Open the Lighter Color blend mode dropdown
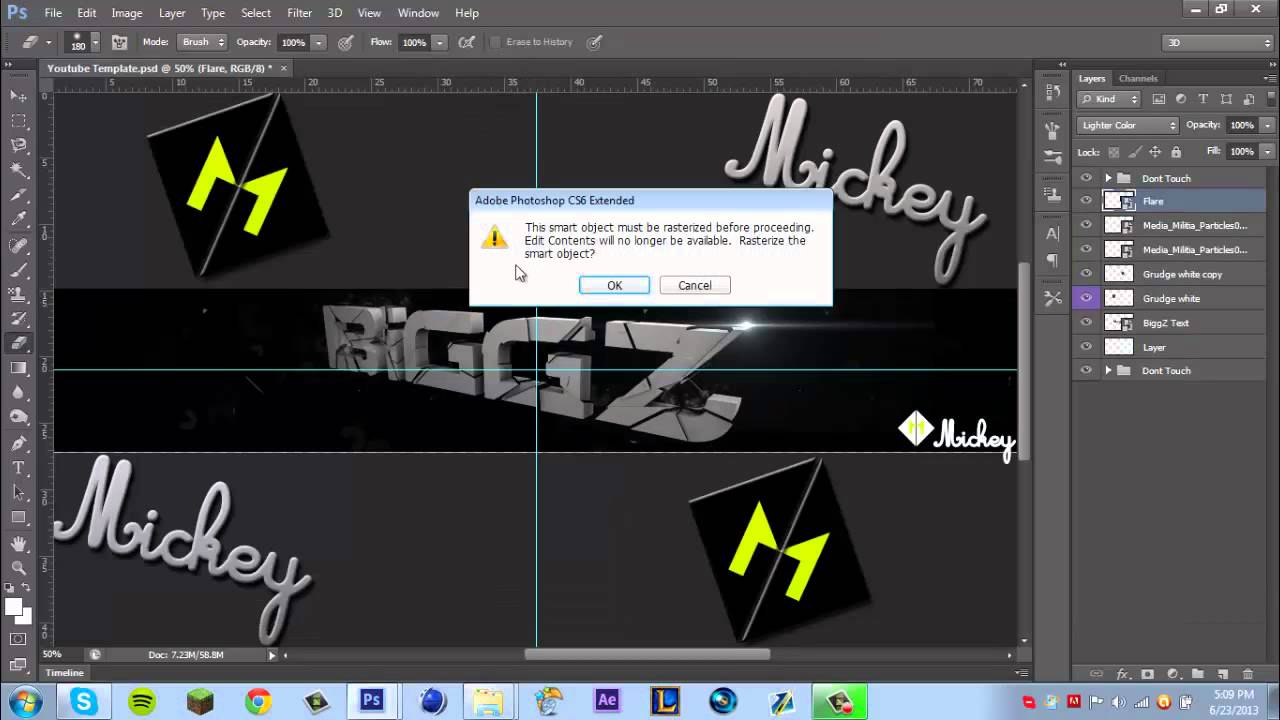Viewport: 1280px width, 720px height. pos(1128,125)
